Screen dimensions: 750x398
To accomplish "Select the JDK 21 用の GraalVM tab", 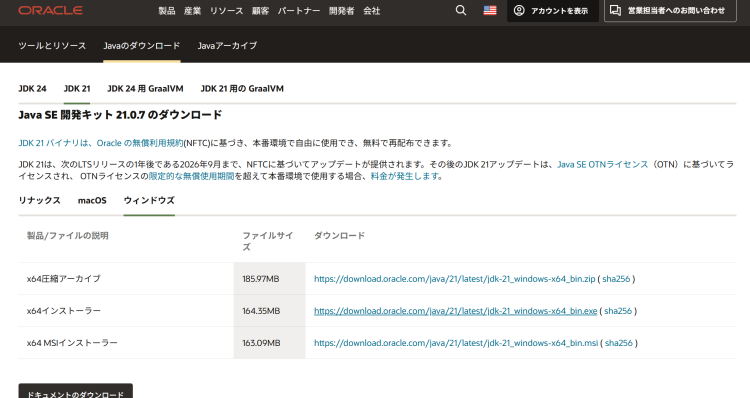I will point(242,88).
